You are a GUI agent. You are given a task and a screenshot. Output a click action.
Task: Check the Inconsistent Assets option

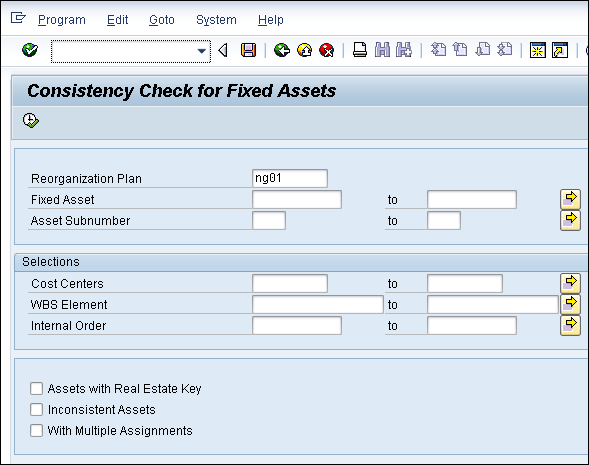tap(36, 409)
